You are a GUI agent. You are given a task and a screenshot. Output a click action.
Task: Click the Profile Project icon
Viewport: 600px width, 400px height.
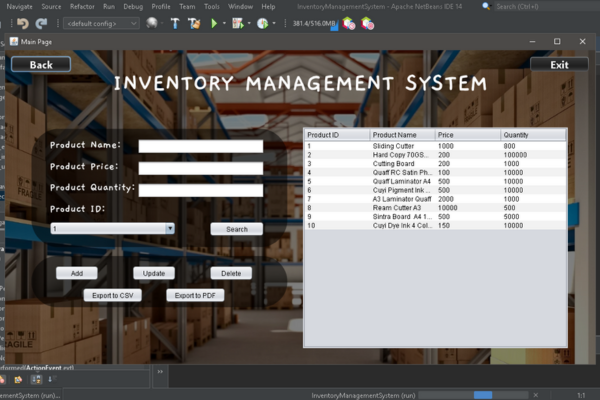click(263, 23)
